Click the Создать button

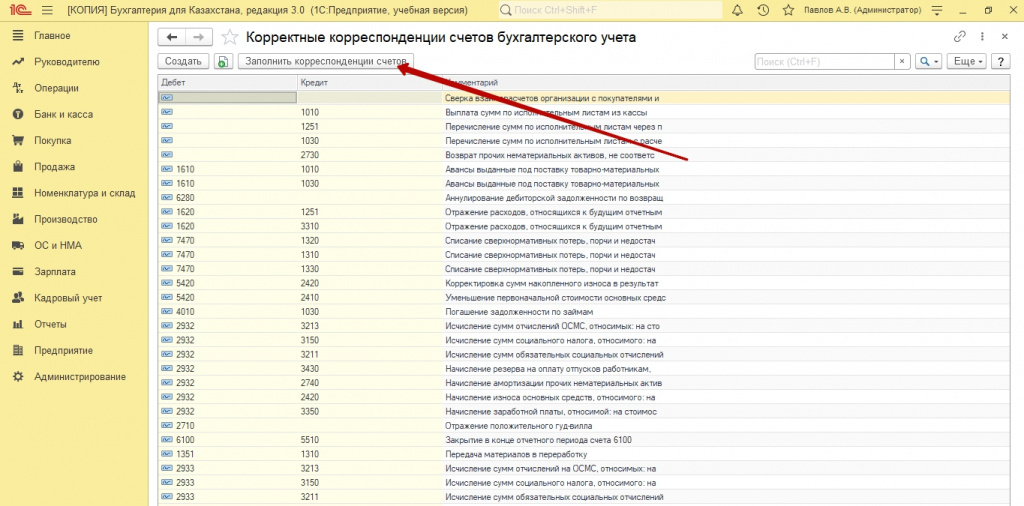(x=184, y=61)
